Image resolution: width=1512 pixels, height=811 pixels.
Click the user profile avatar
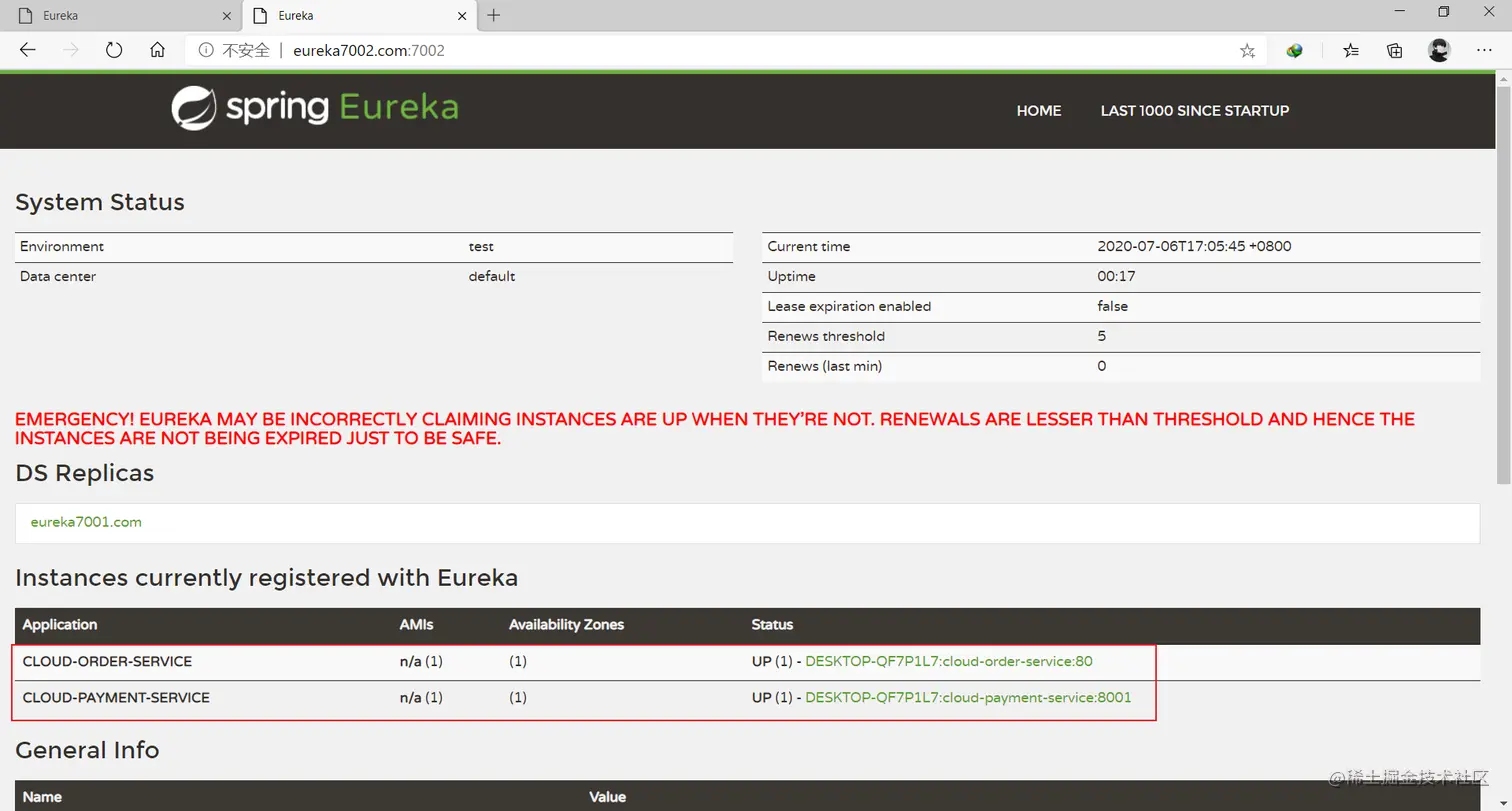1439,50
